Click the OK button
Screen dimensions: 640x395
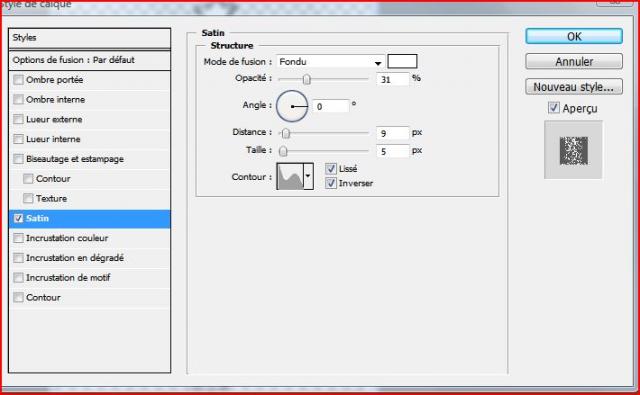tap(574, 36)
